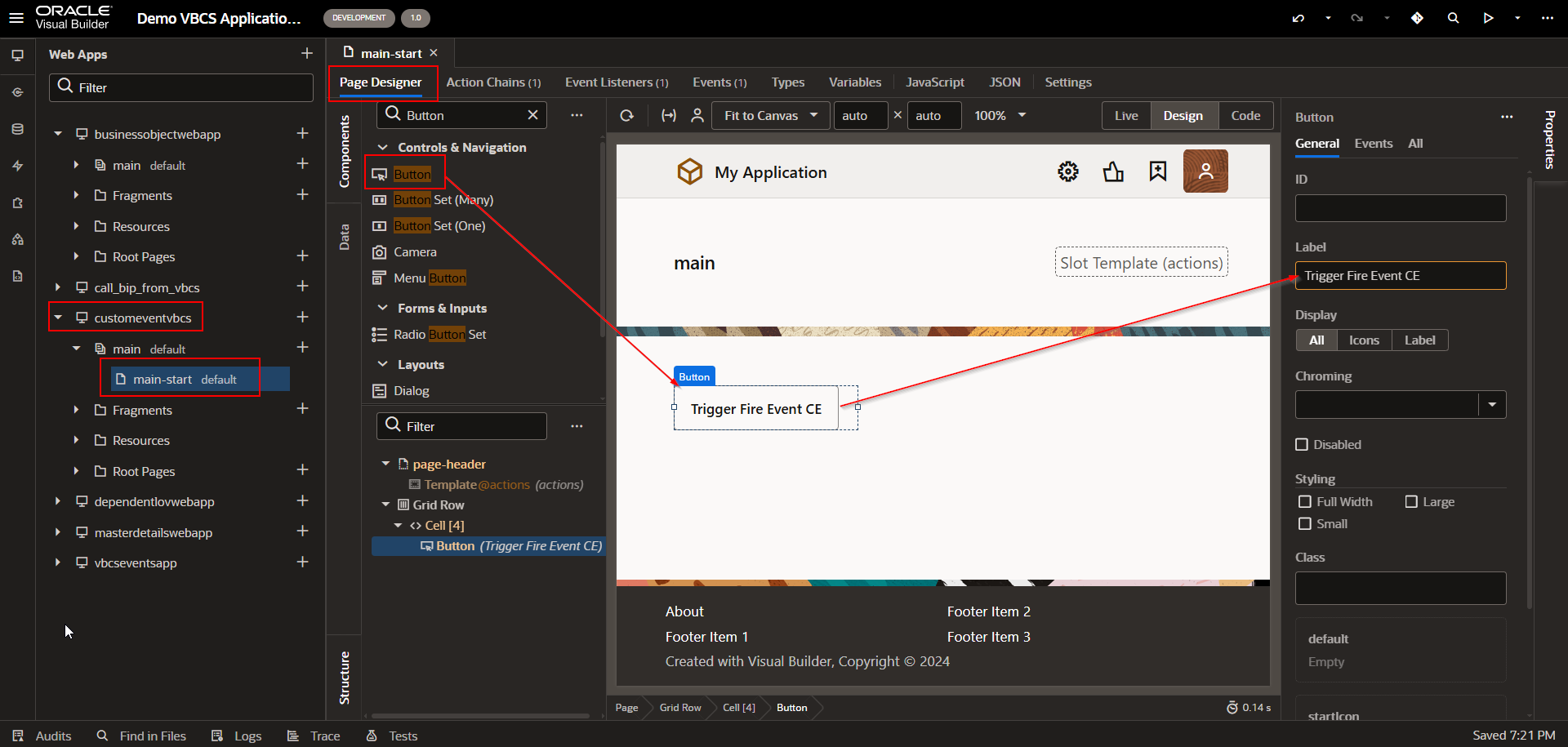Viewport: 1568px width, 747px height.
Task: Open Logs panel in footer
Action: point(236,736)
